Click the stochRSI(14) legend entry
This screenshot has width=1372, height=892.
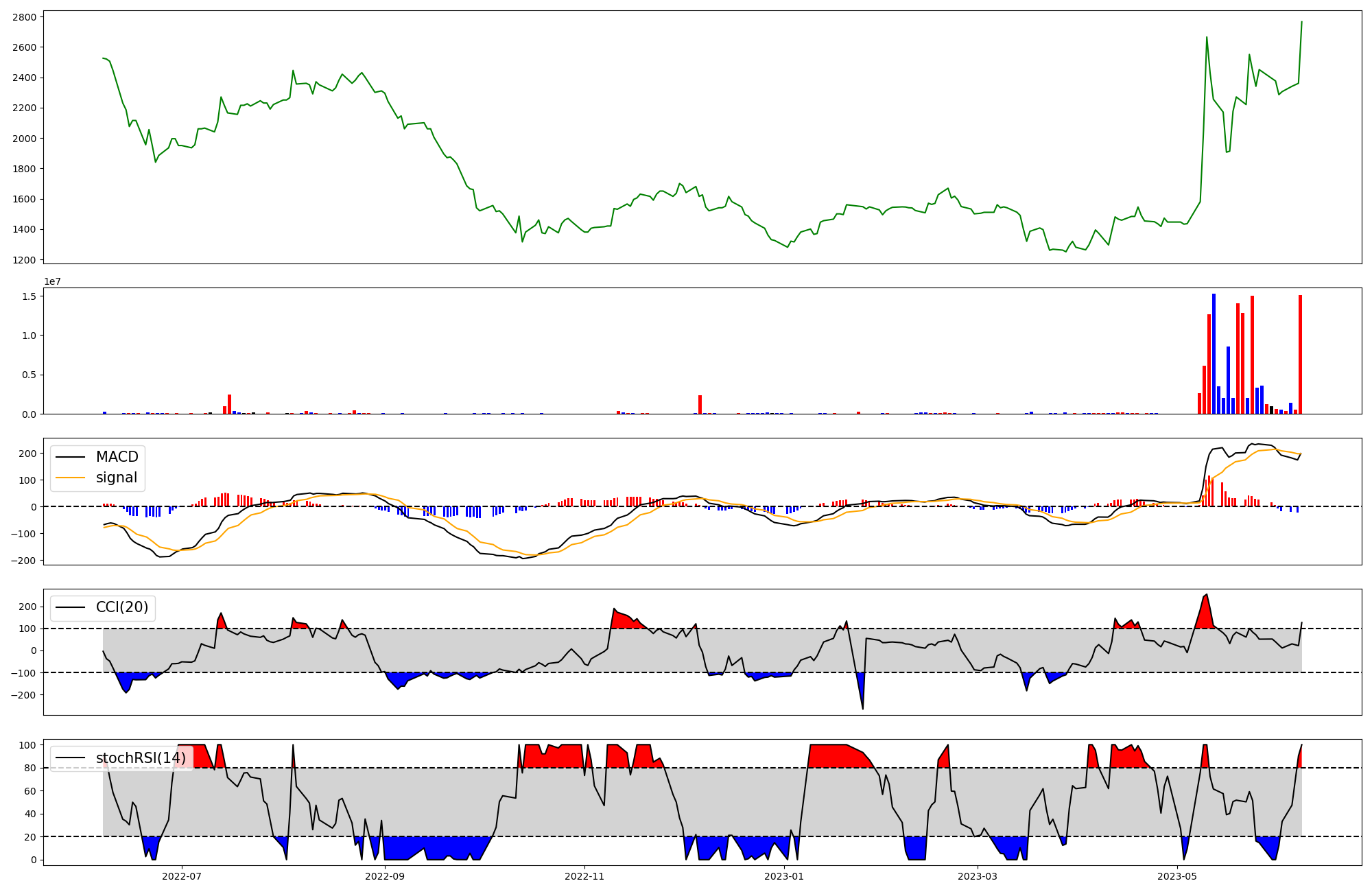141,758
